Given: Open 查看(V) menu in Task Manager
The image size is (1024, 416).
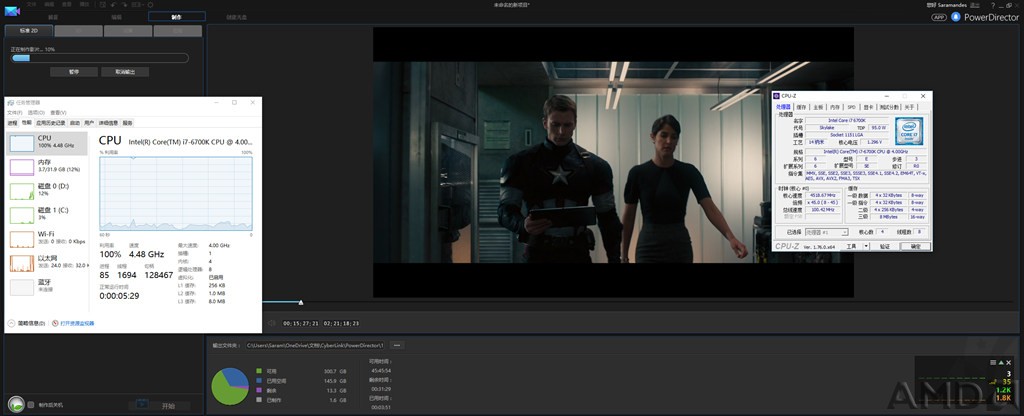Looking at the screenshot, I should (58, 112).
